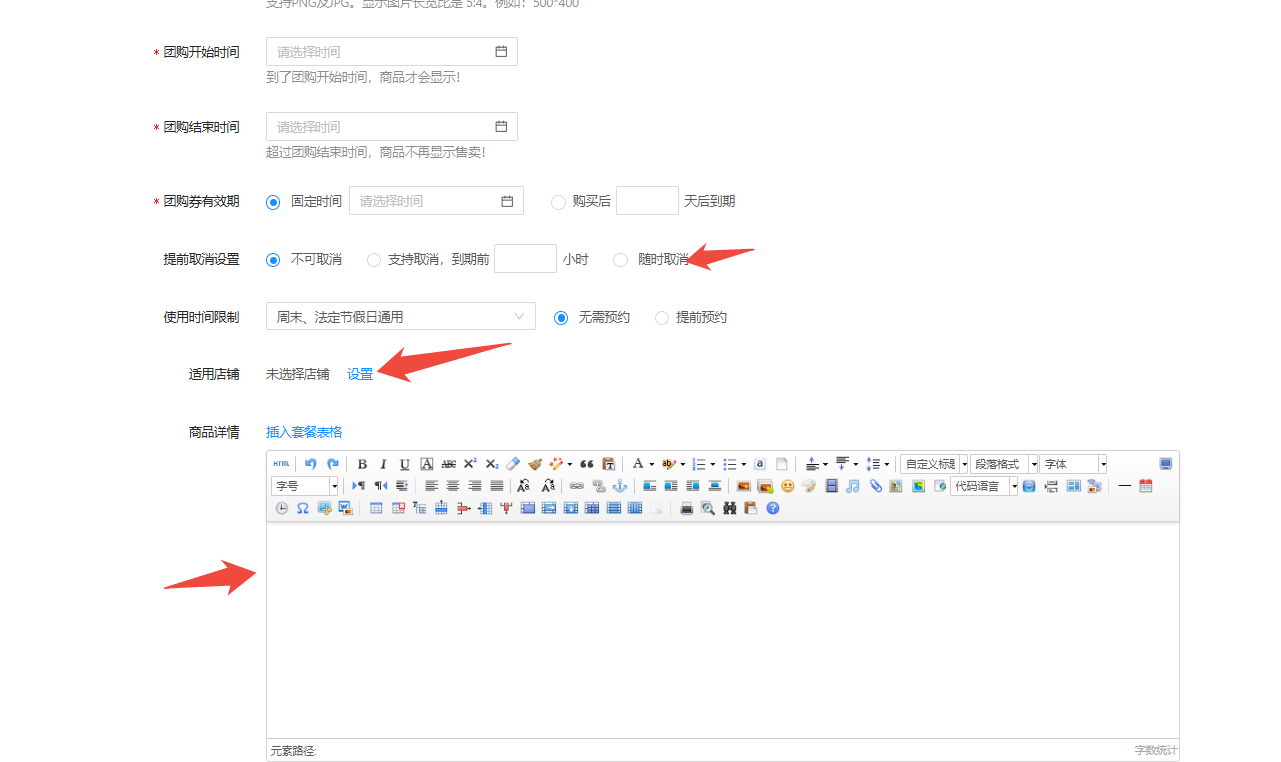The image size is (1281, 762).
Task: Insert an anchor
Action: coord(620,486)
